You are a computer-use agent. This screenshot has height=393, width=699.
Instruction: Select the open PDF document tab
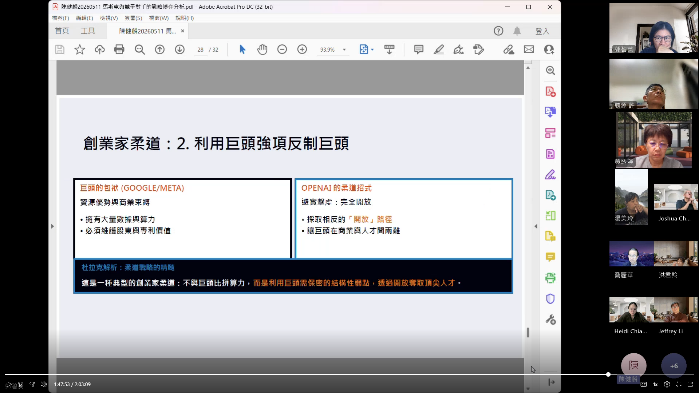tap(147, 31)
